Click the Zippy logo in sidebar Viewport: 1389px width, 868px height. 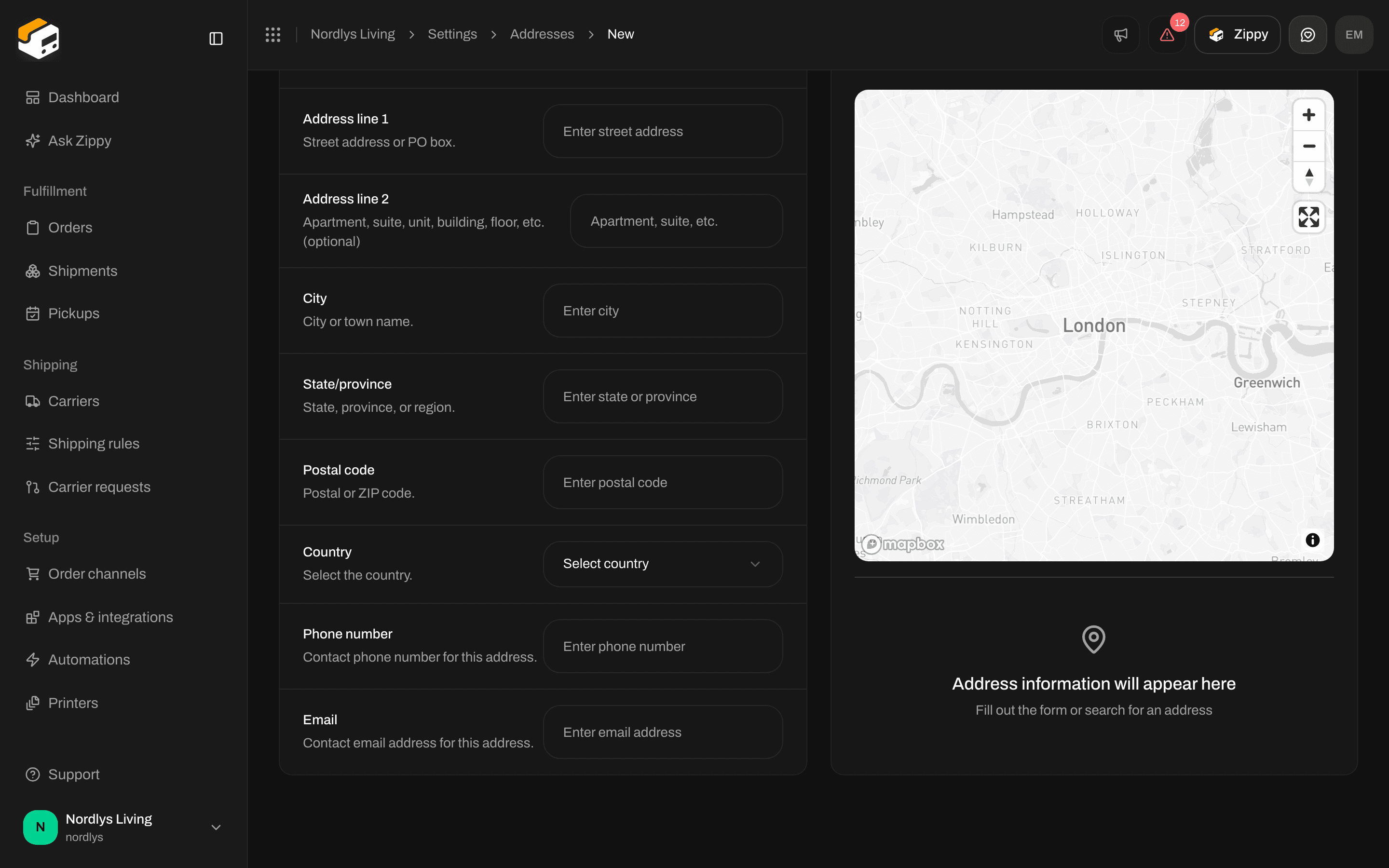[39, 39]
